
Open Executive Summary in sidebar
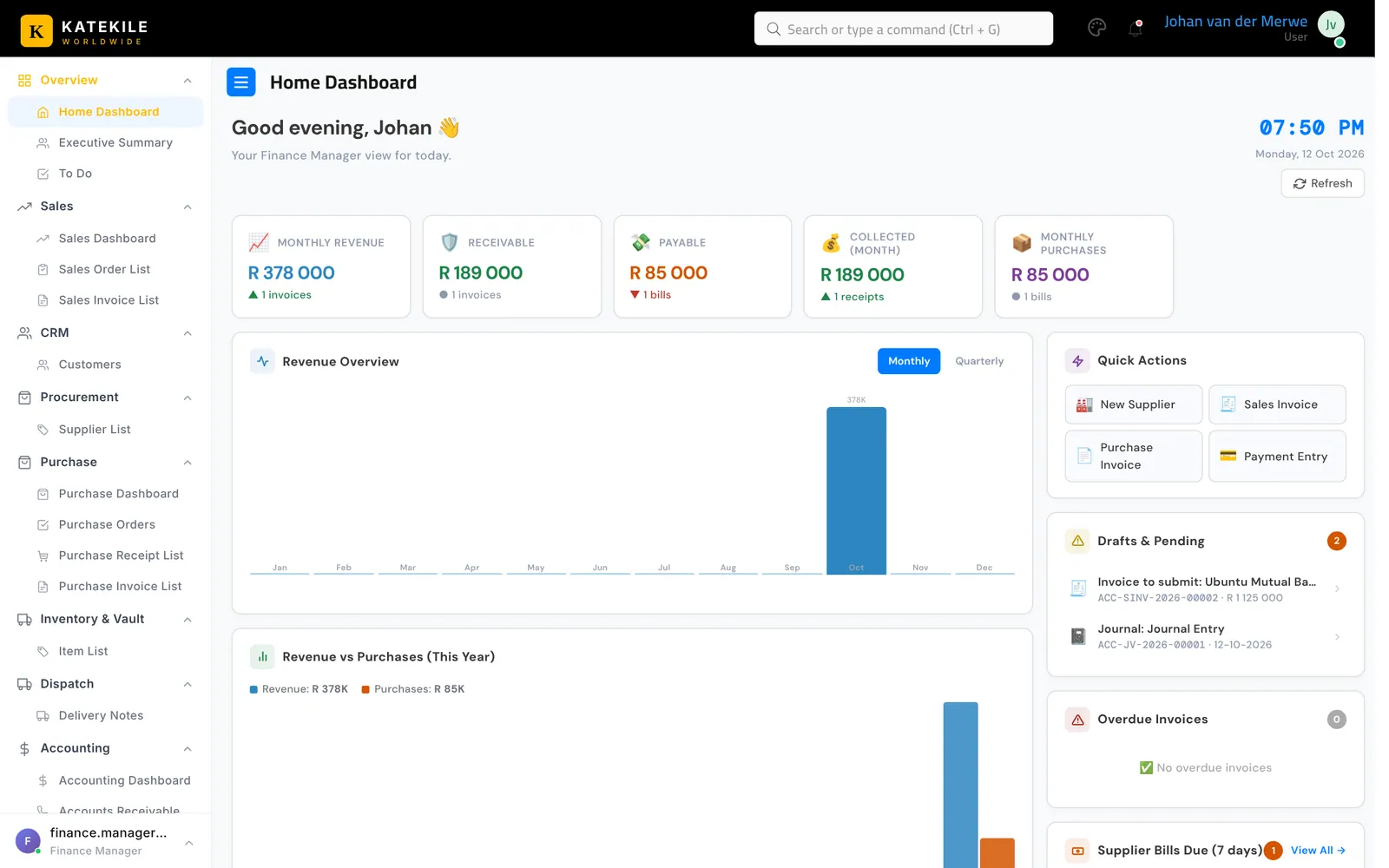105,143
